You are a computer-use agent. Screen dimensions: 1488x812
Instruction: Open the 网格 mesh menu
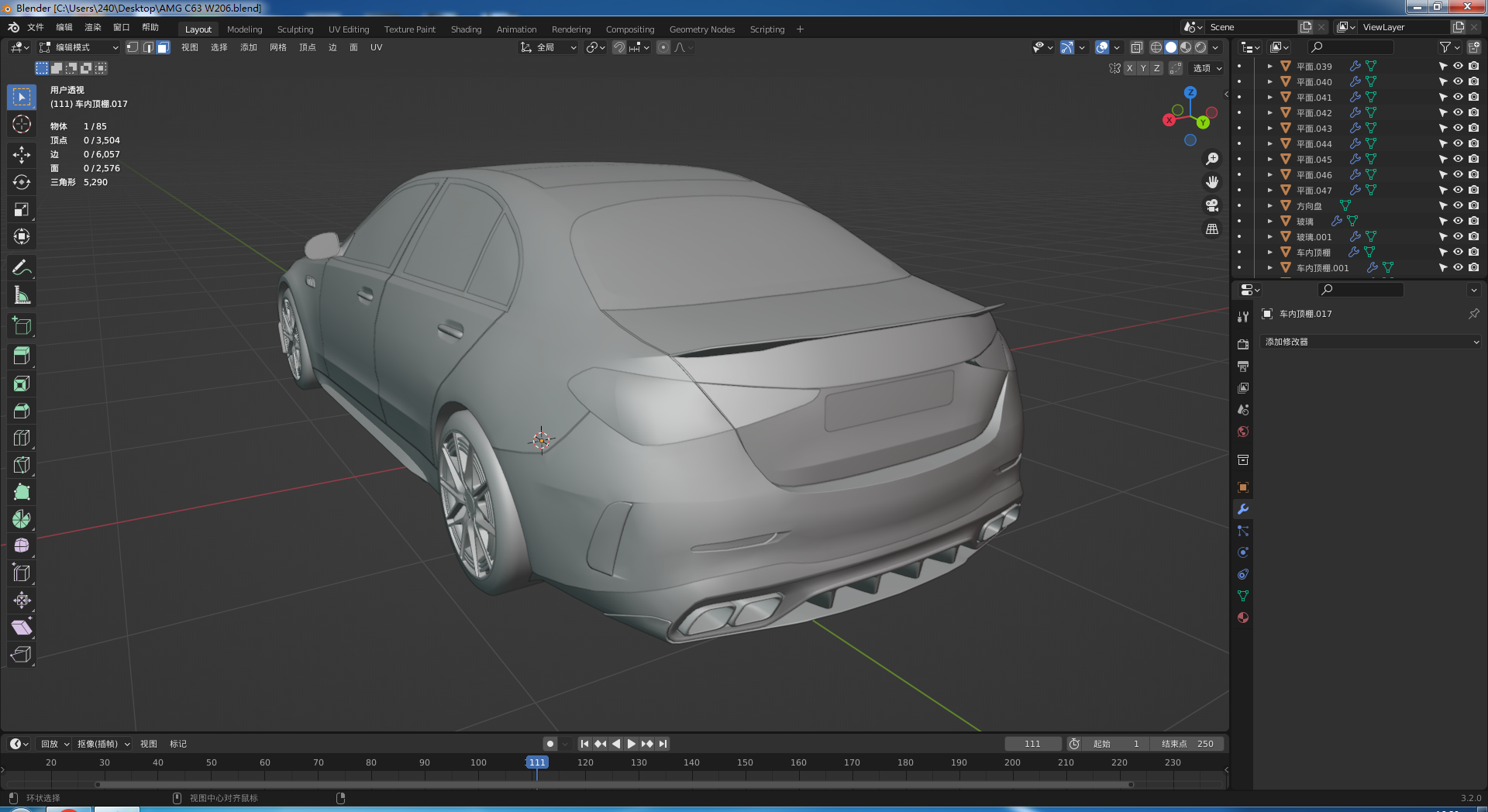[278, 47]
